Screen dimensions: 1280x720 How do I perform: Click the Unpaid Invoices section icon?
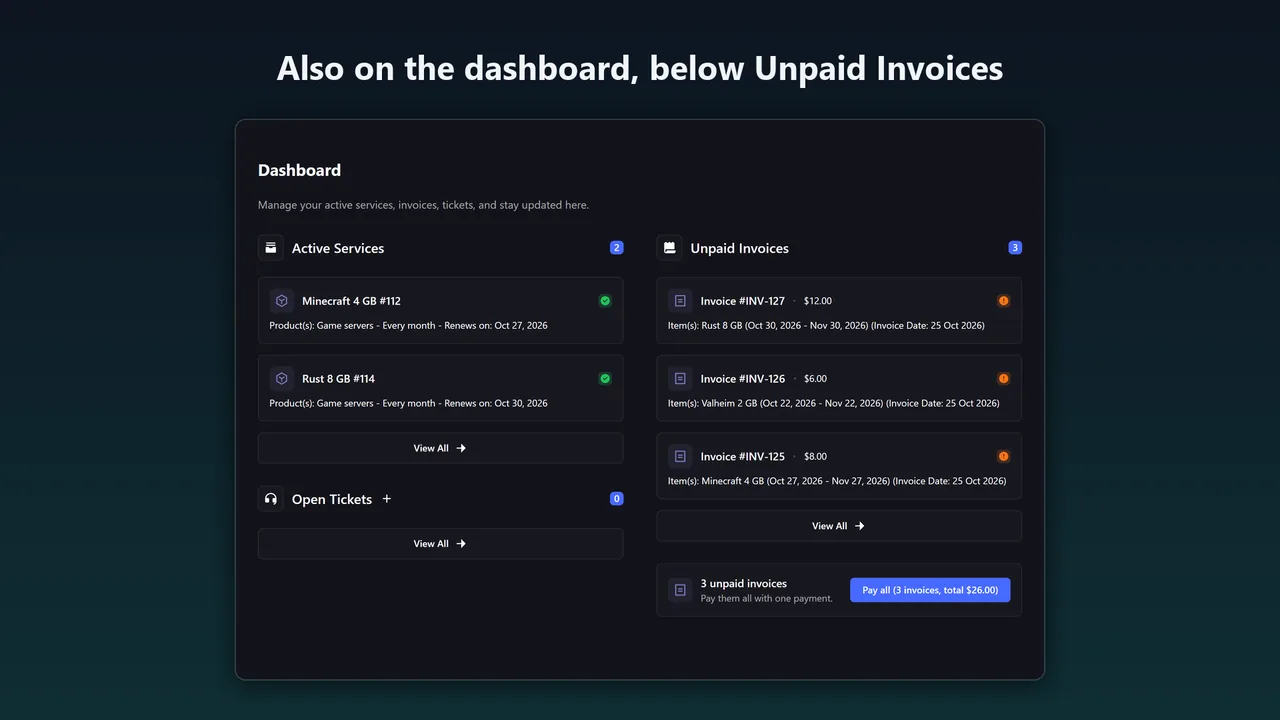(x=670, y=248)
